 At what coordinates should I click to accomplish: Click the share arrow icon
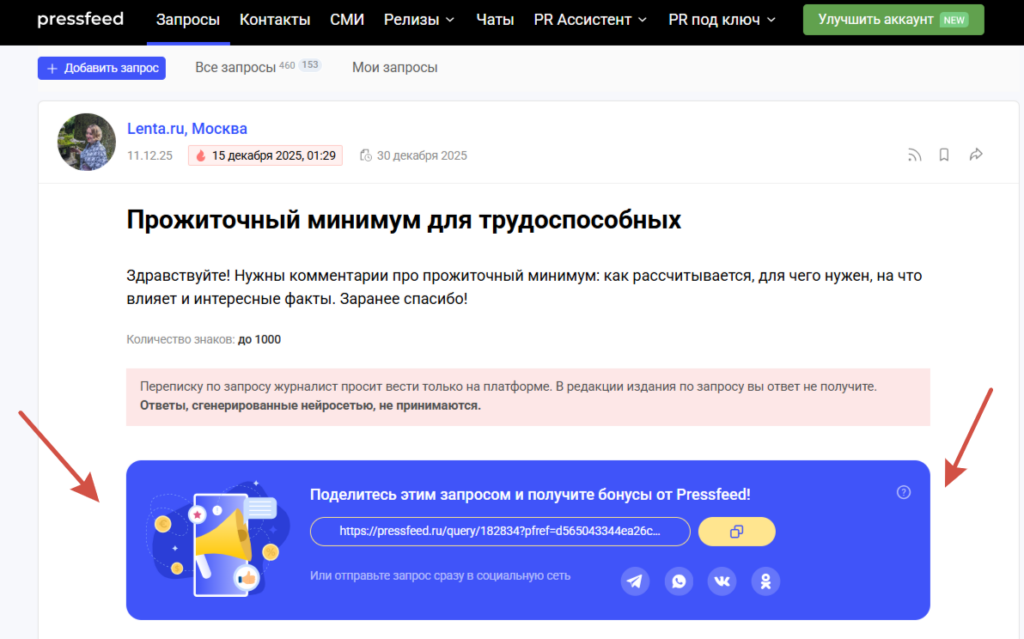[x=976, y=155]
